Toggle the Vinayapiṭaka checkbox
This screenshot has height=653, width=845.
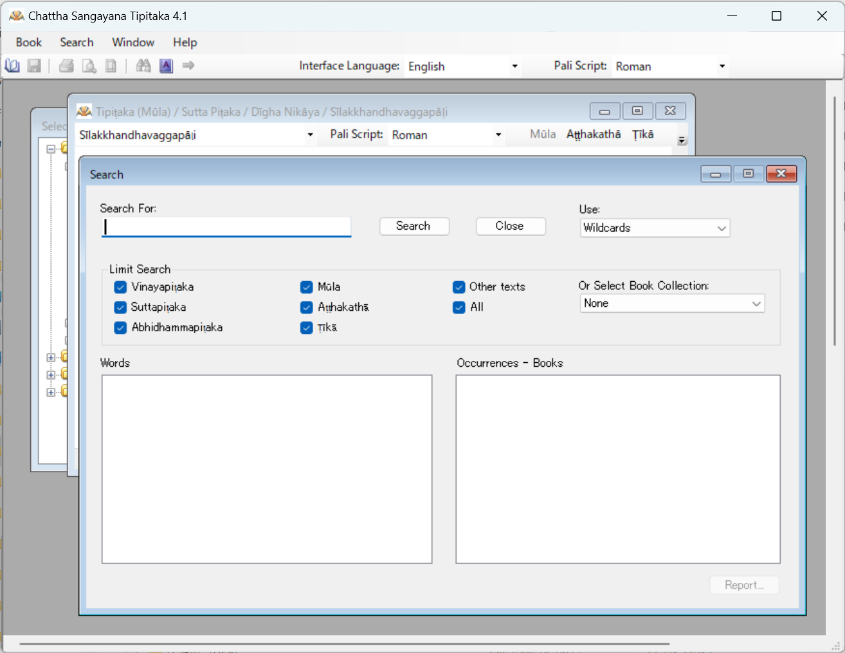coord(120,287)
